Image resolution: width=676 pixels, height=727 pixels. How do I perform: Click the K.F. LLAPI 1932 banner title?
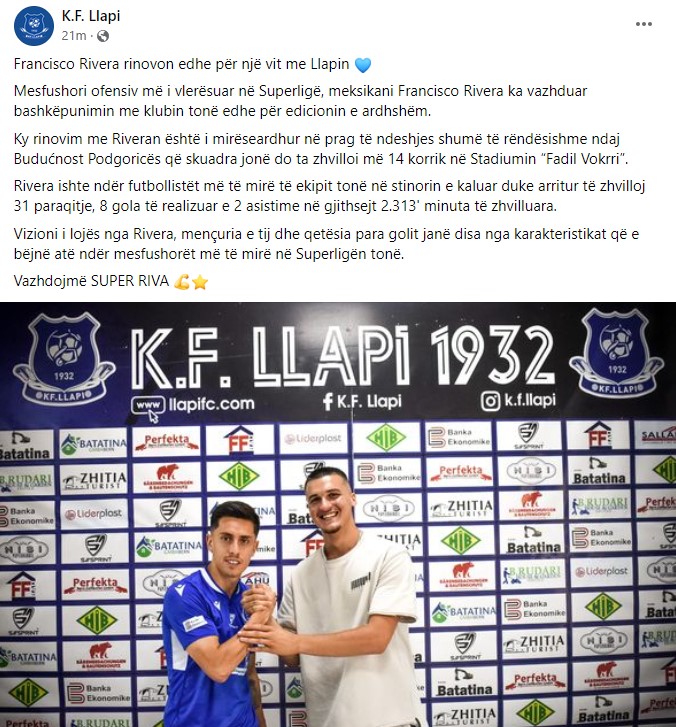tap(342, 356)
